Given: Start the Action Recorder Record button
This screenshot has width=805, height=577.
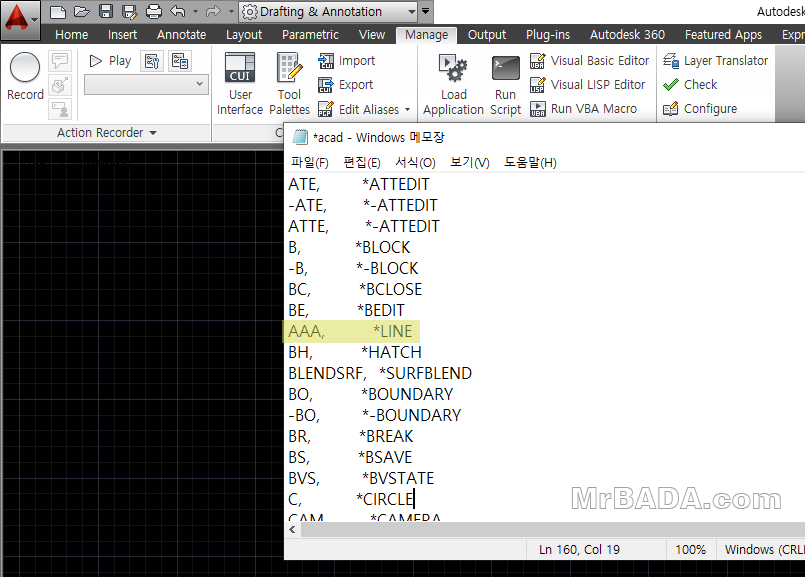Looking at the screenshot, I should pos(25,76).
